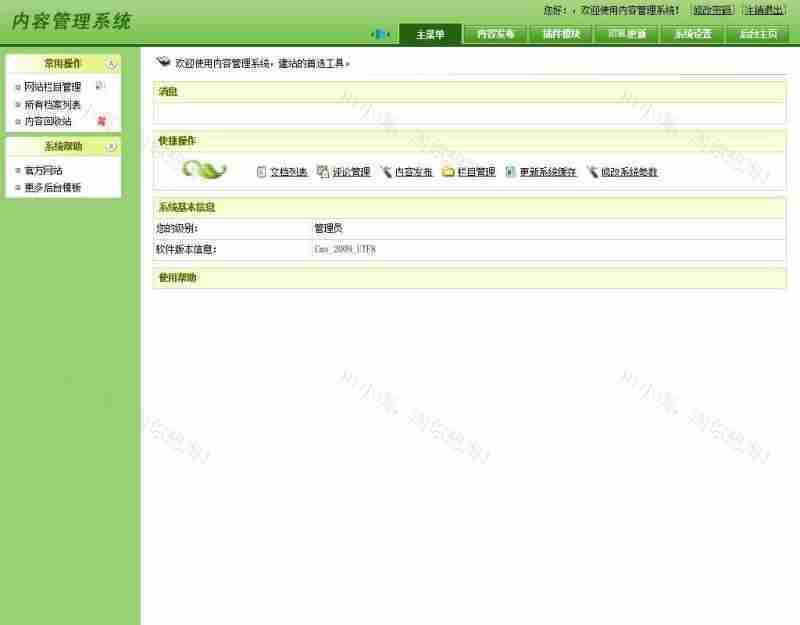Open 更多后台模板 in the sidebar
The image size is (800, 625).
click(53, 187)
